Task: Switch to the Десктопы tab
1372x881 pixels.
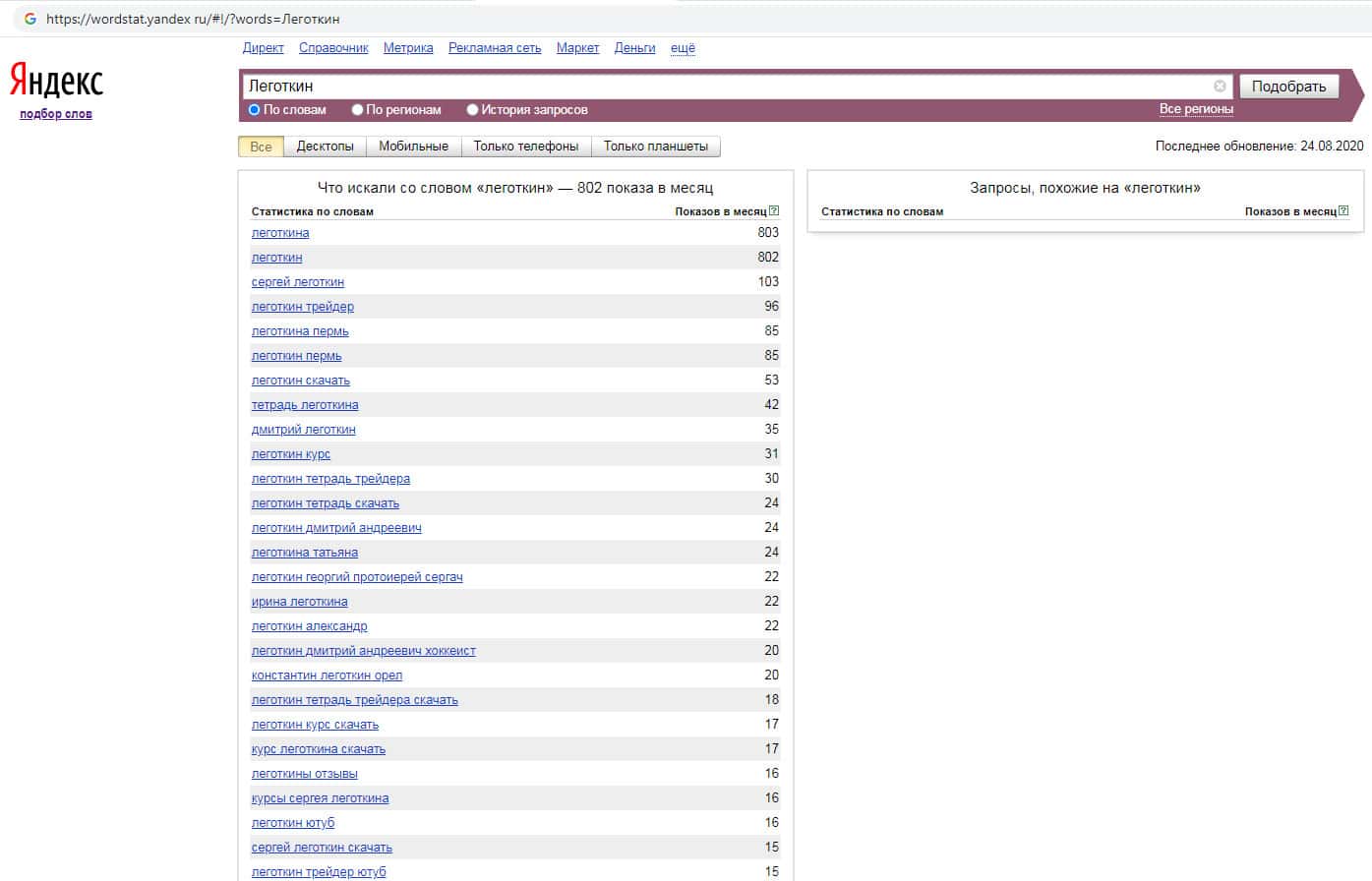Action: (x=325, y=147)
